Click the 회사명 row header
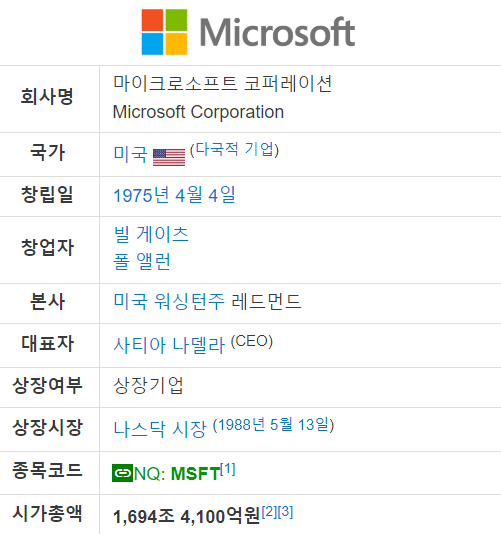Image resolution: width=501 pixels, height=534 pixels. coord(47,96)
